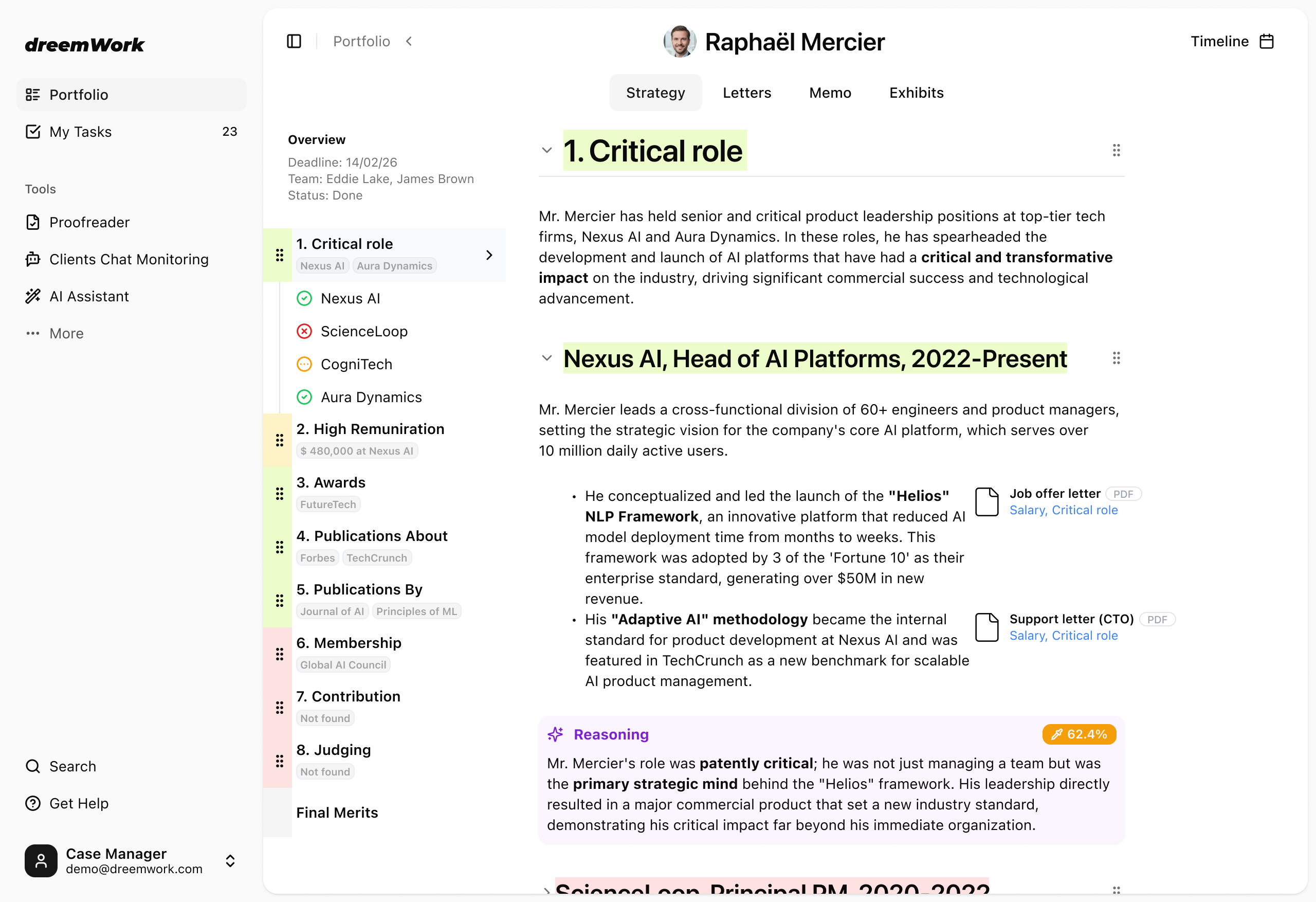Switch to the Letters tab
This screenshot has width=1316, height=902.
point(747,93)
